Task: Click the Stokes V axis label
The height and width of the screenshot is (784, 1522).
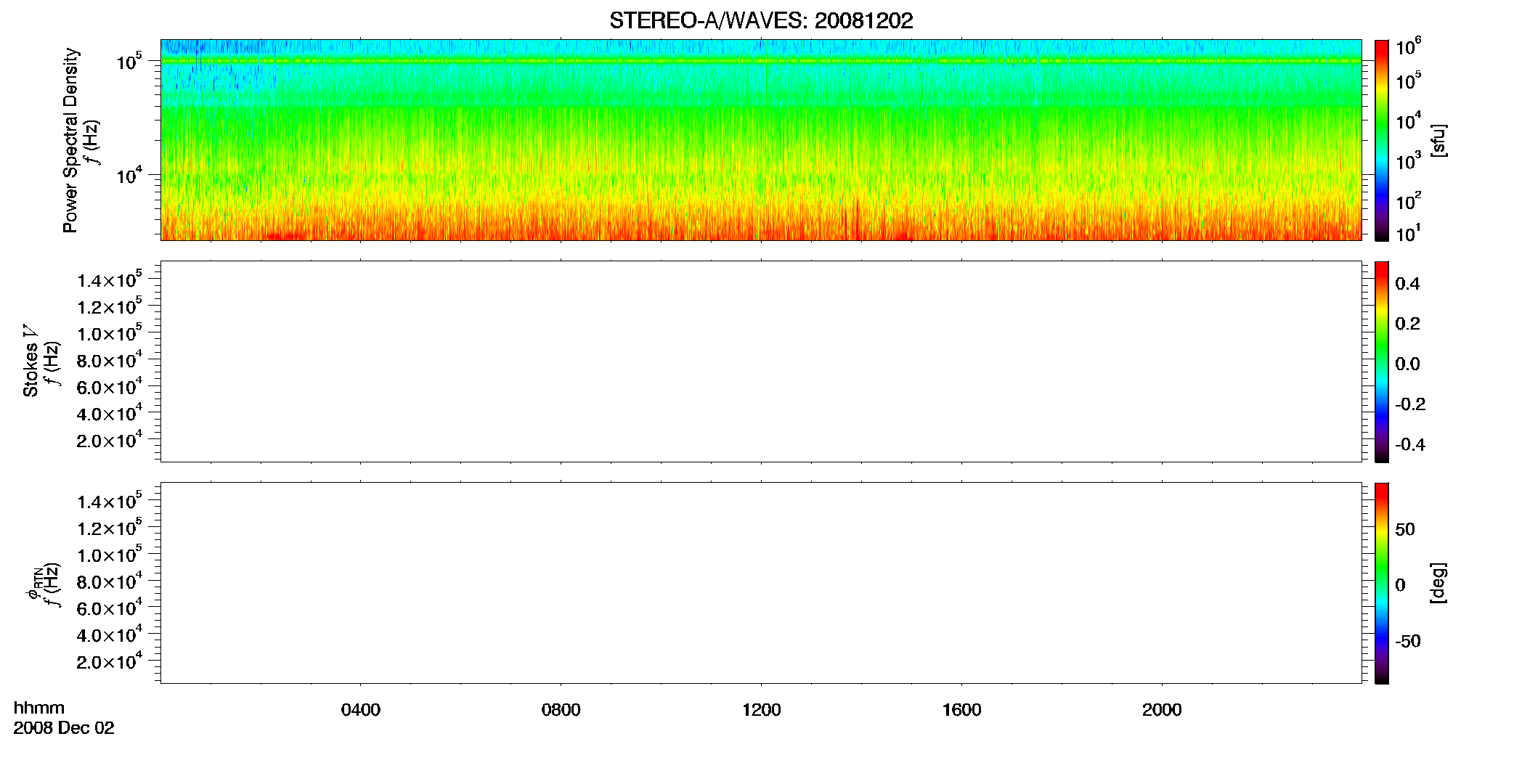Action: tap(30, 361)
